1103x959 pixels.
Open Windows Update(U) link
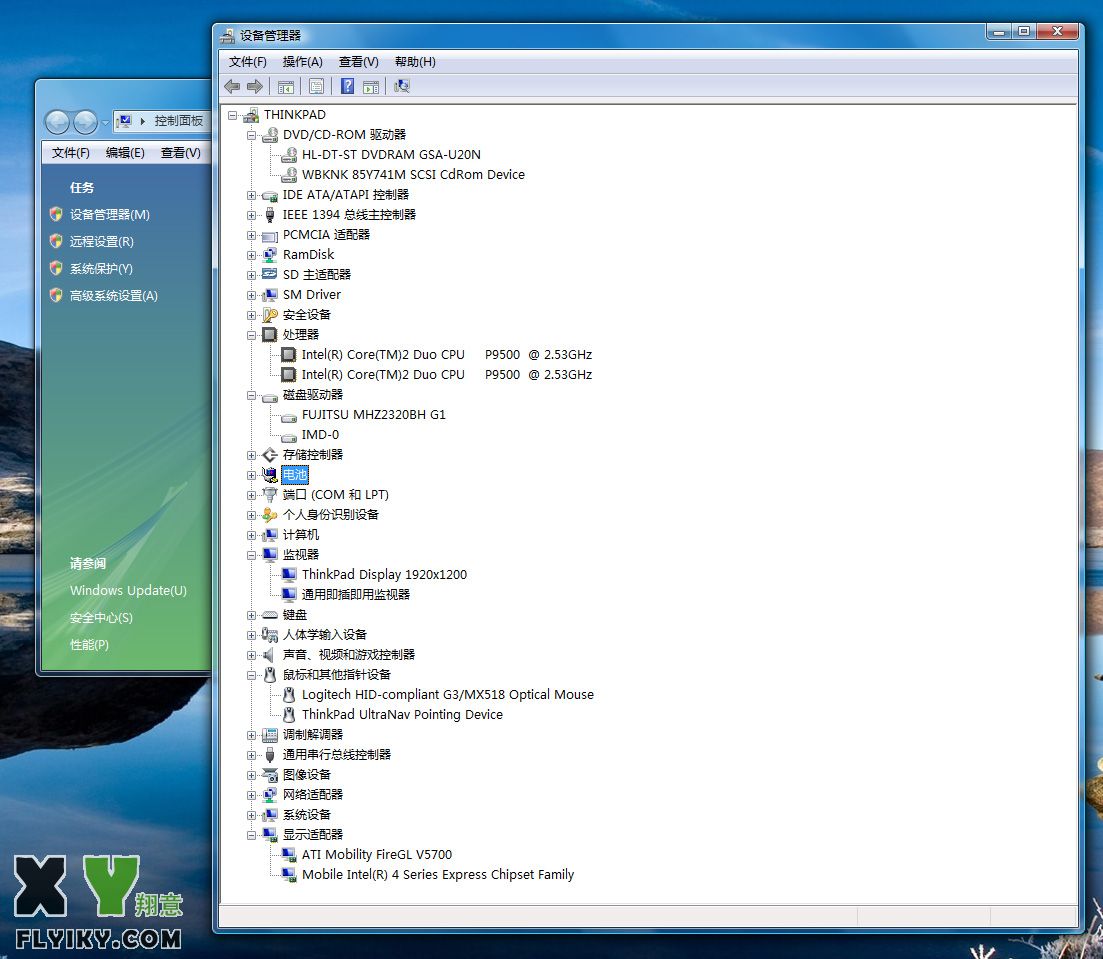click(128, 591)
